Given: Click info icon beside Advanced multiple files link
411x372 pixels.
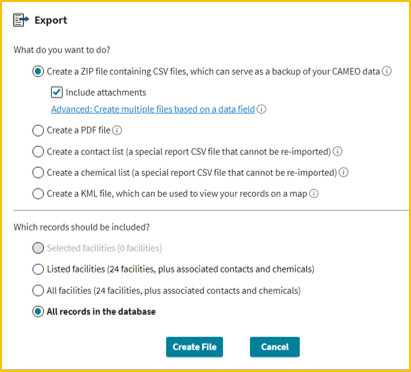Looking at the screenshot, I should point(262,109).
